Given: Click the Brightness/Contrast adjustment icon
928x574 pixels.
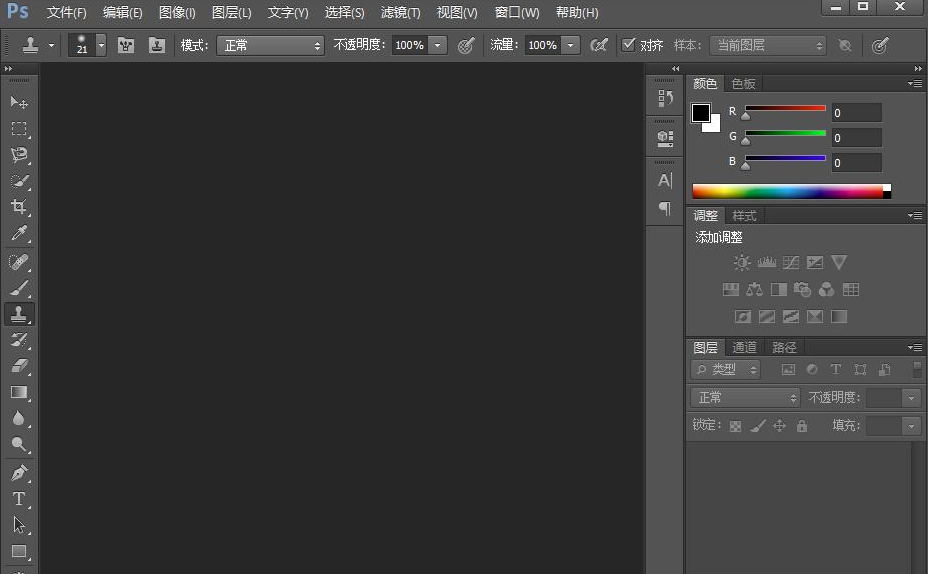Looking at the screenshot, I should point(742,263).
